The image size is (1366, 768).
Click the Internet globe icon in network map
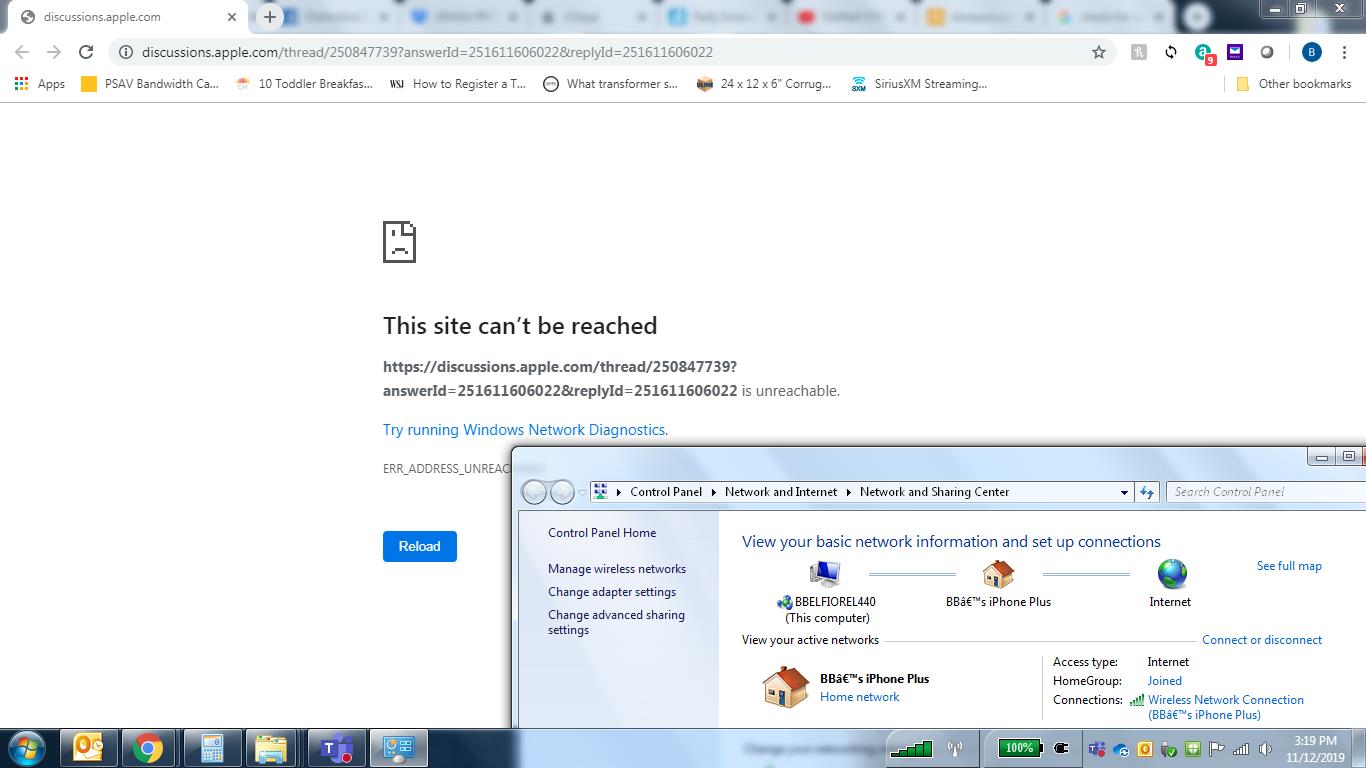point(1172,574)
